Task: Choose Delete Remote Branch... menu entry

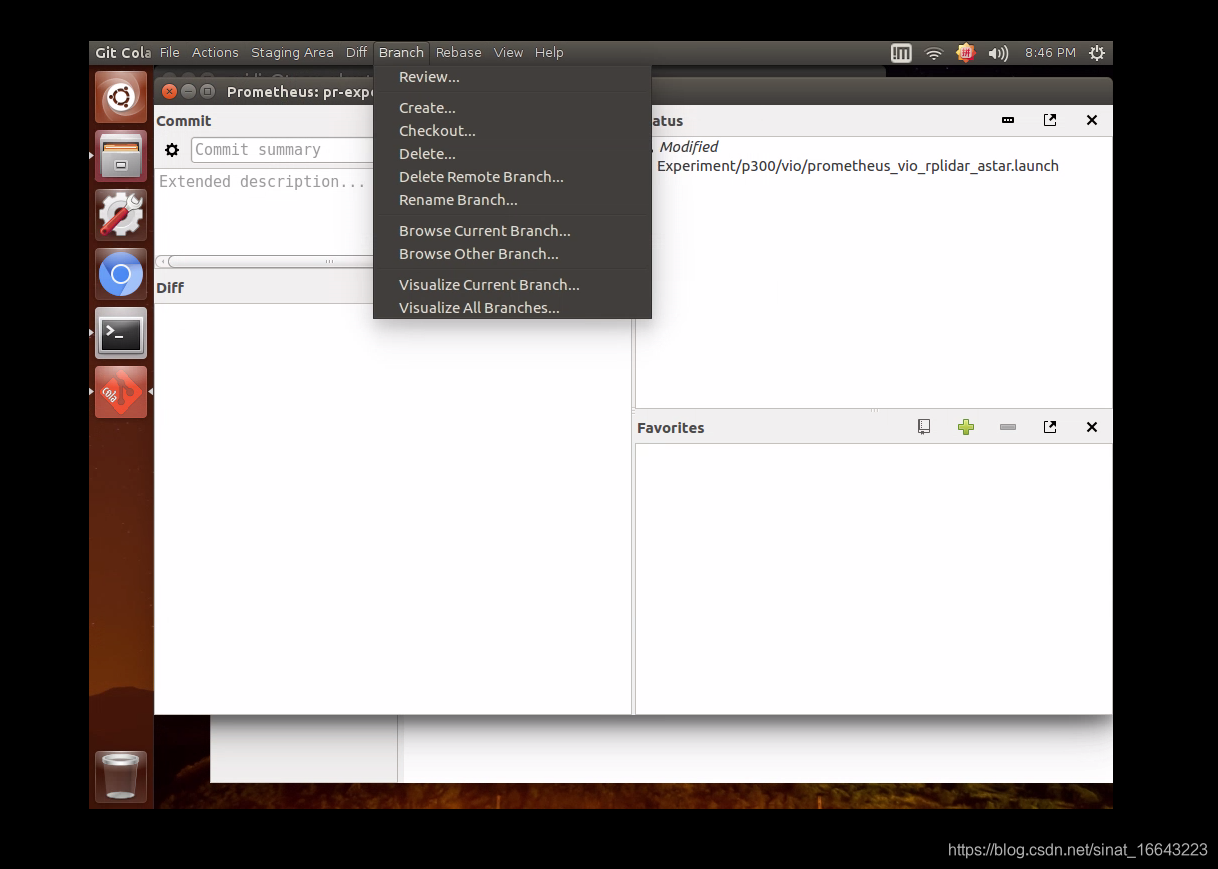Action: (512, 177)
